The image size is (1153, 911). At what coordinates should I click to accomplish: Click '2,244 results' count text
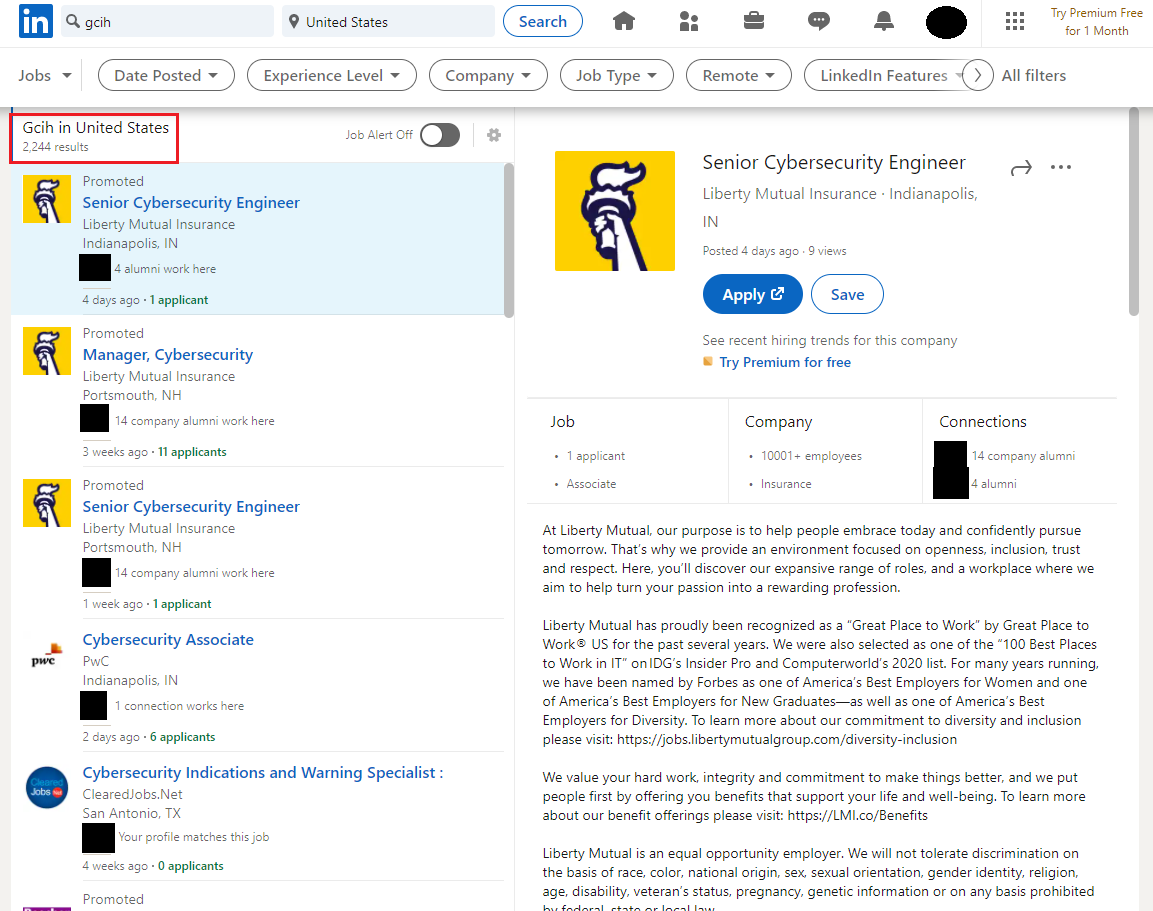(x=55, y=147)
